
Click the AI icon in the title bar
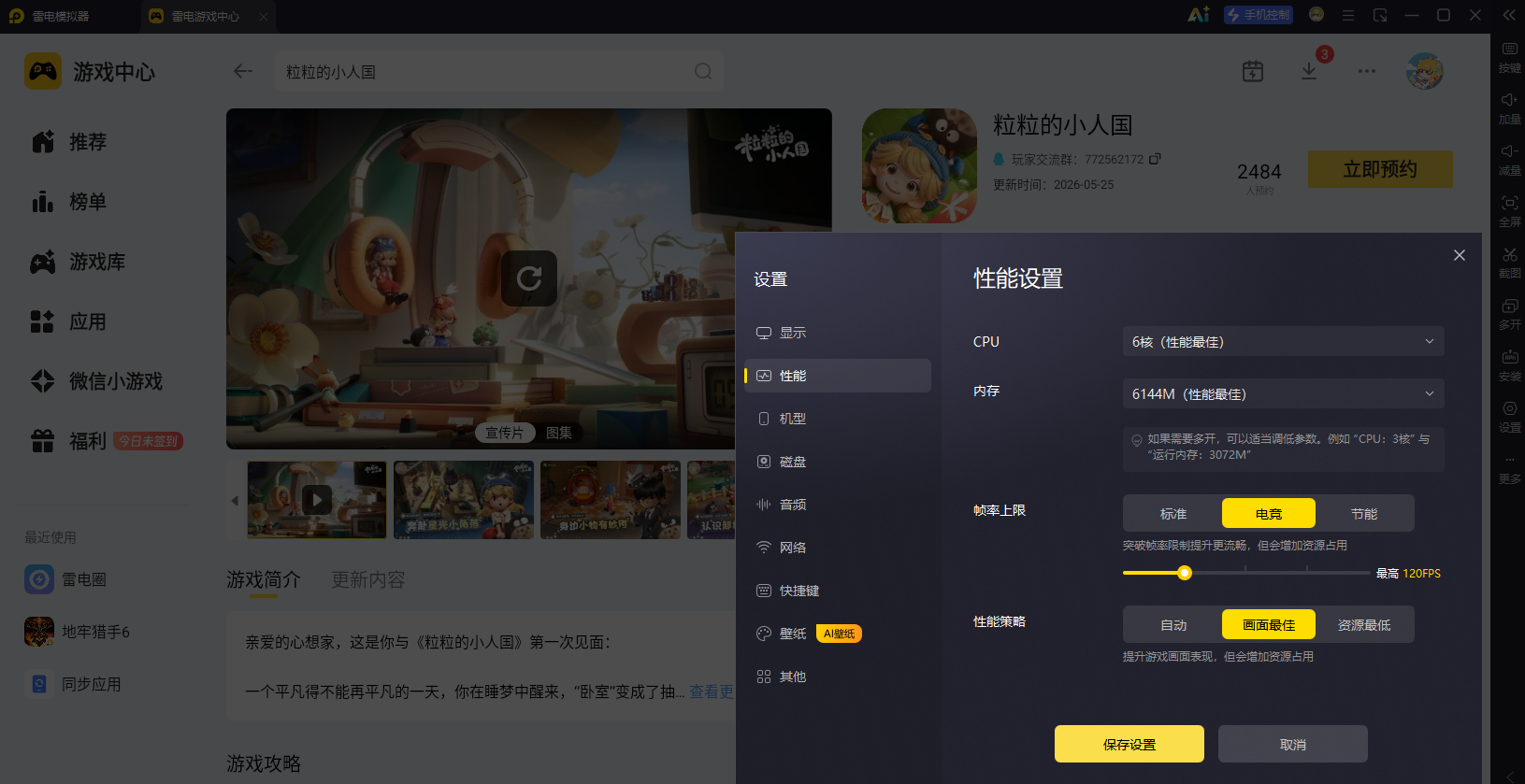click(1198, 15)
